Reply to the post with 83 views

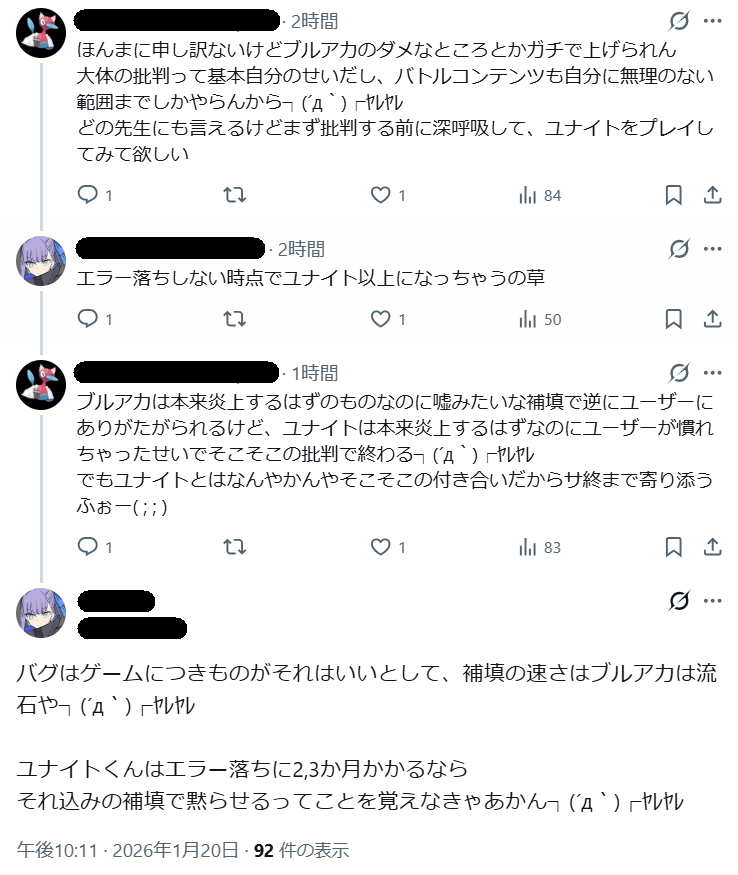tap(88, 547)
